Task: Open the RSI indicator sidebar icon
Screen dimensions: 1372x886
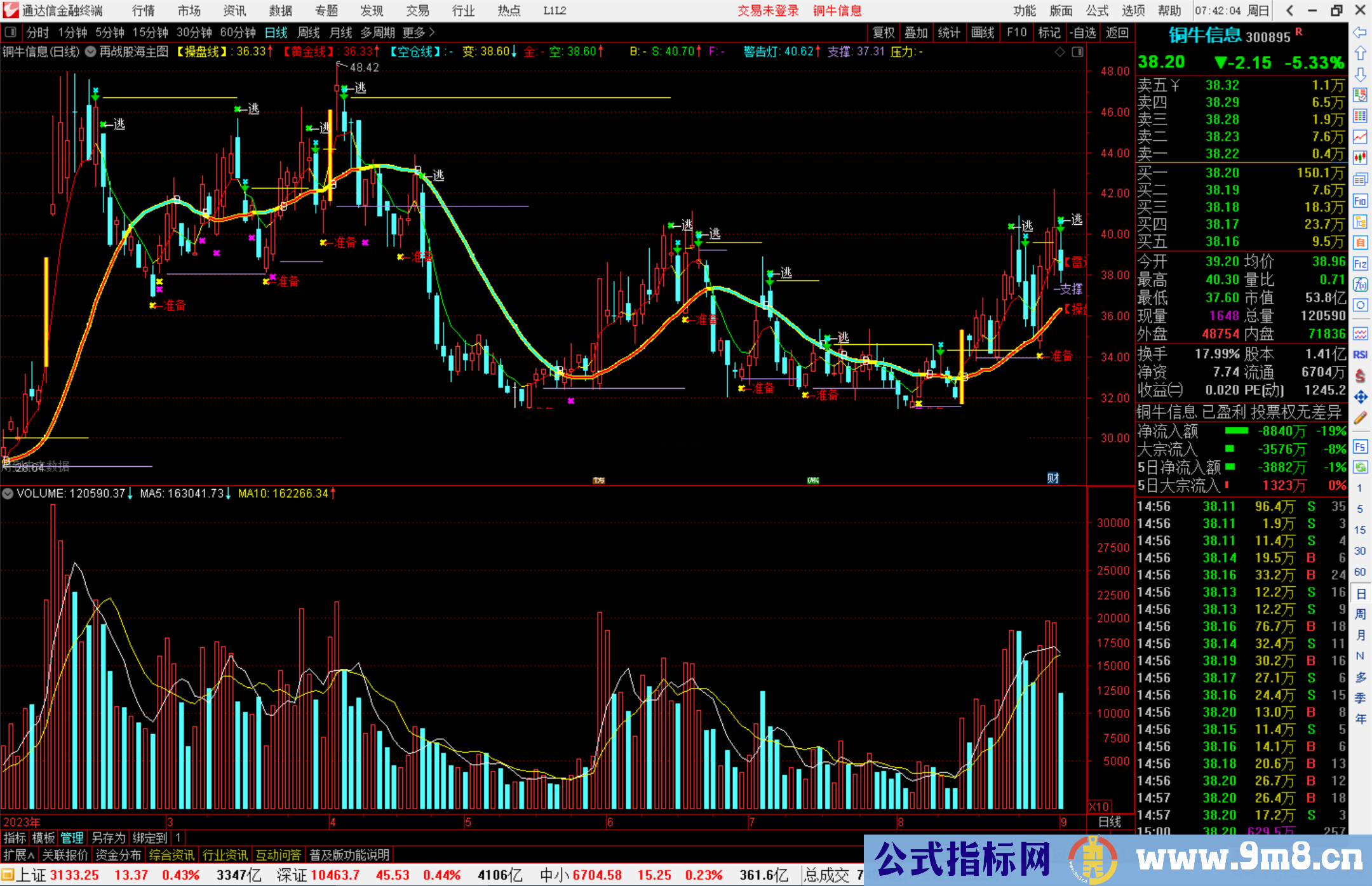Action: click(1360, 354)
